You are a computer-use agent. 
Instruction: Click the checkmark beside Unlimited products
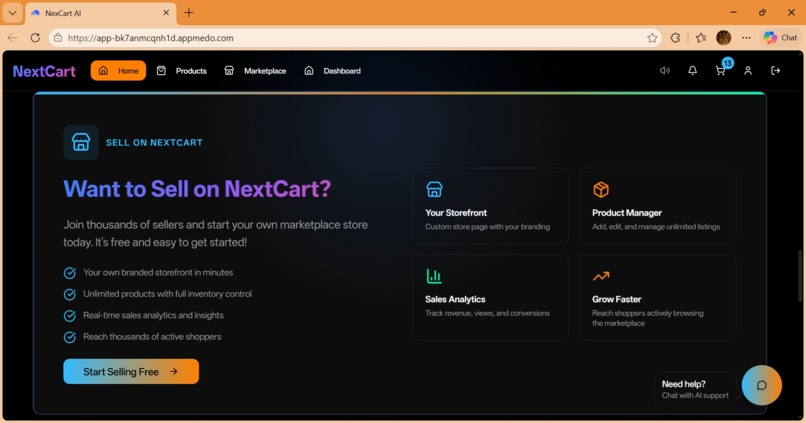(69, 295)
